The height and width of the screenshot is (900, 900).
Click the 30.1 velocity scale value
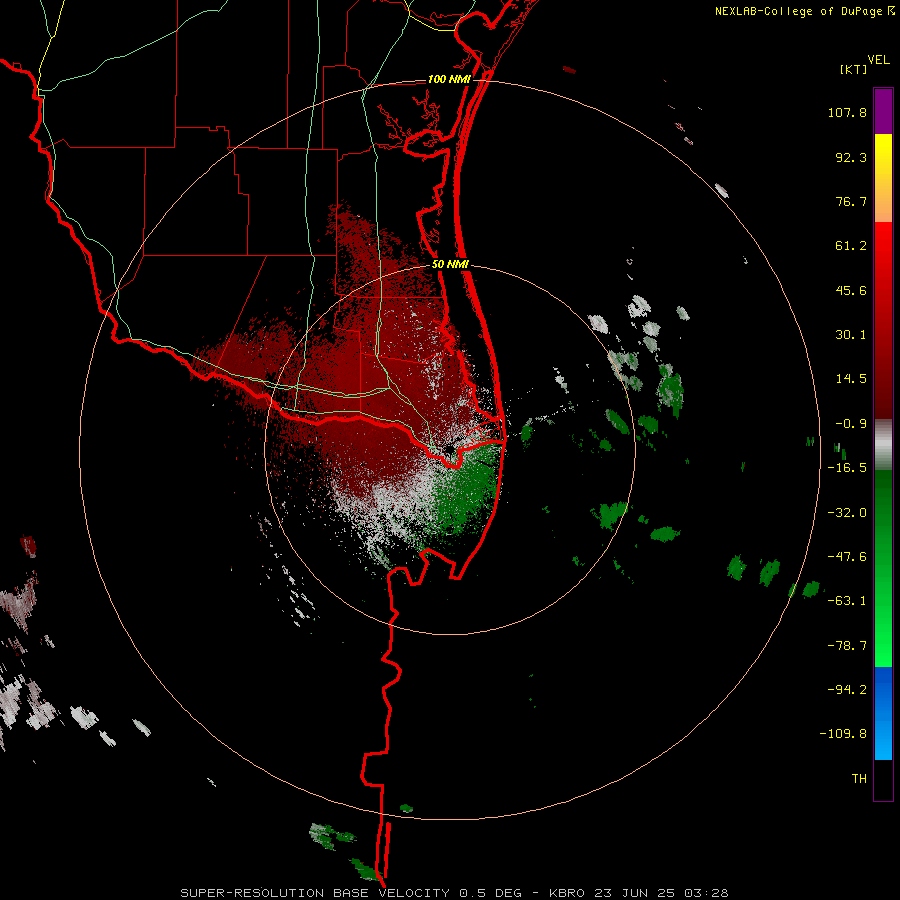tap(851, 335)
